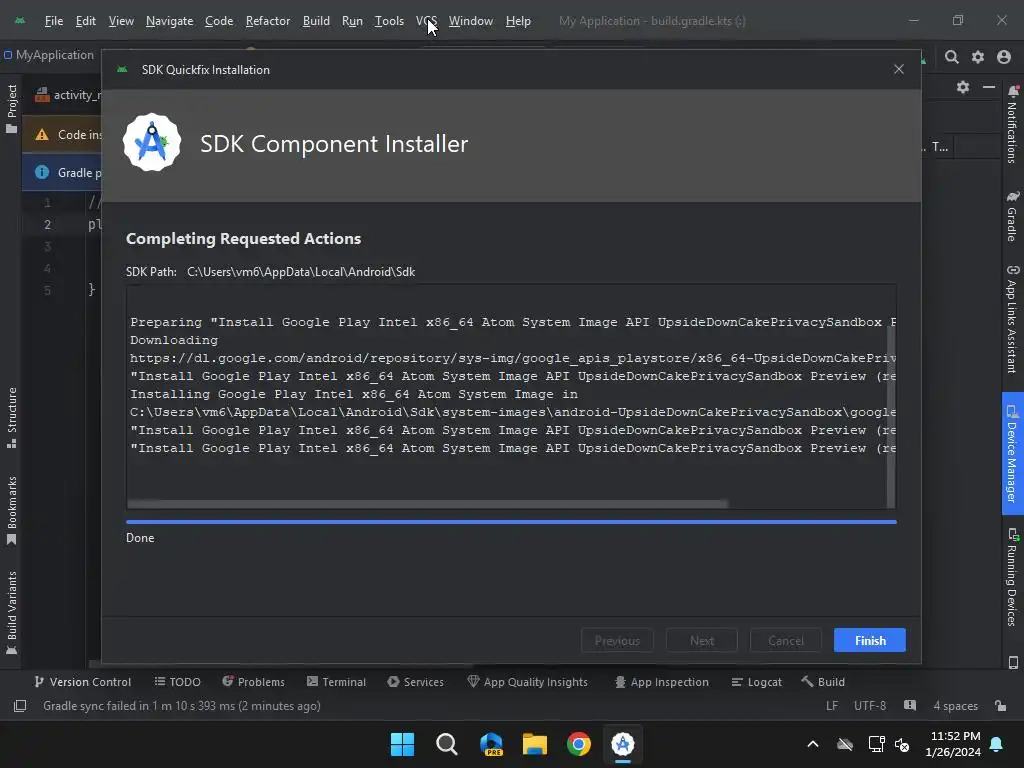Click the SDK path text
The image size is (1024, 768).
click(x=301, y=272)
